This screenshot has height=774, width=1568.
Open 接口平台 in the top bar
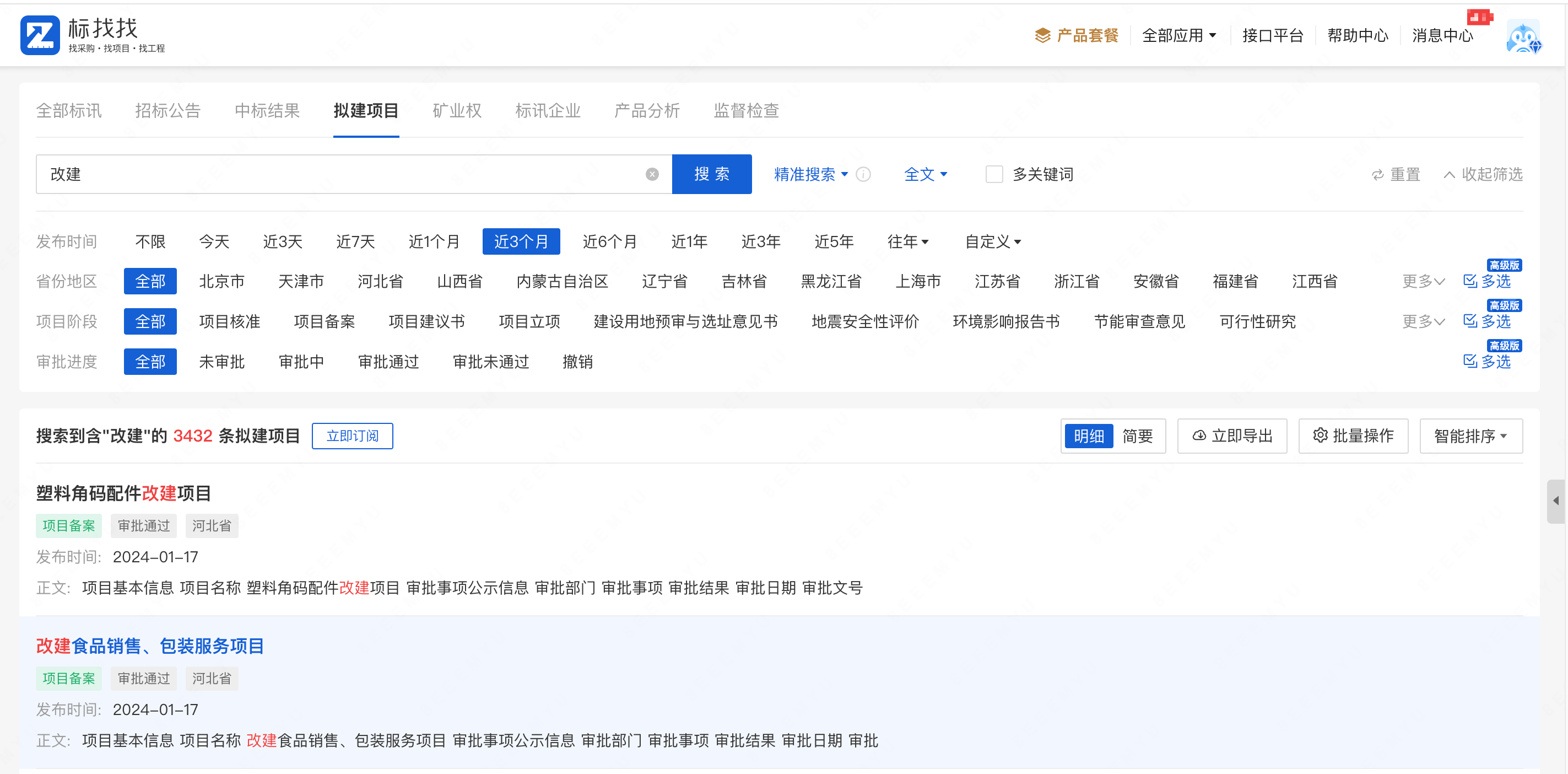1272,35
